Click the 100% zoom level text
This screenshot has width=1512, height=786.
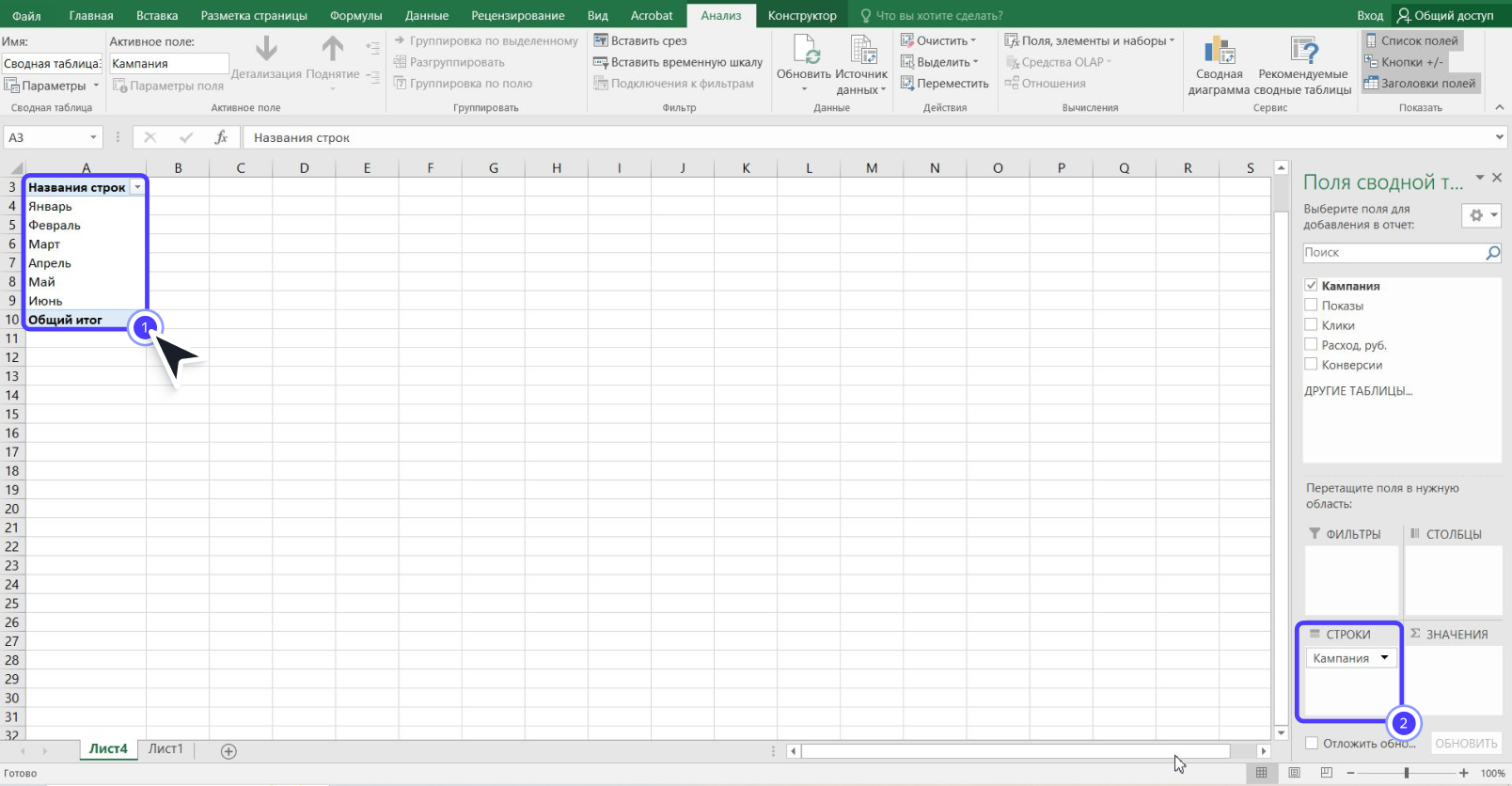[1492, 774]
